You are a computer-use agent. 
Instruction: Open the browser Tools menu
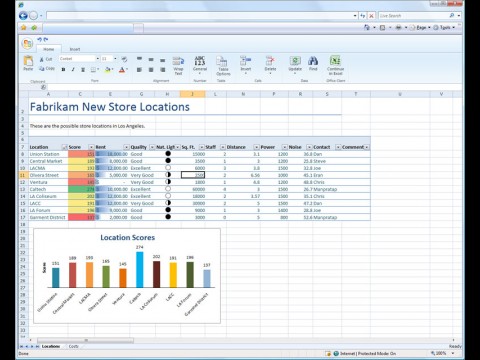pyautogui.click(x=445, y=28)
